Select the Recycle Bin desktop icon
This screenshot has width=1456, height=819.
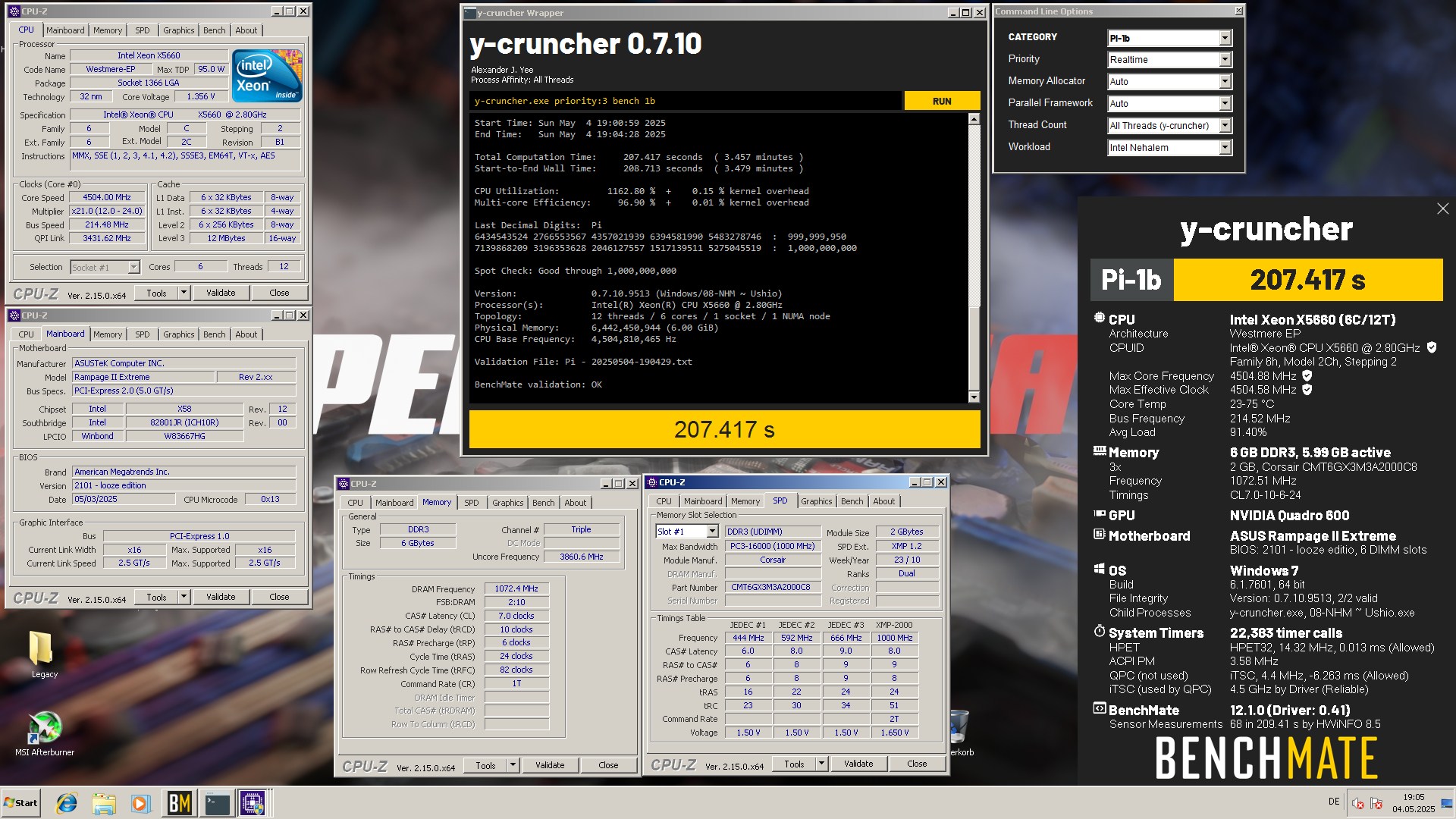[x=960, y=733]
